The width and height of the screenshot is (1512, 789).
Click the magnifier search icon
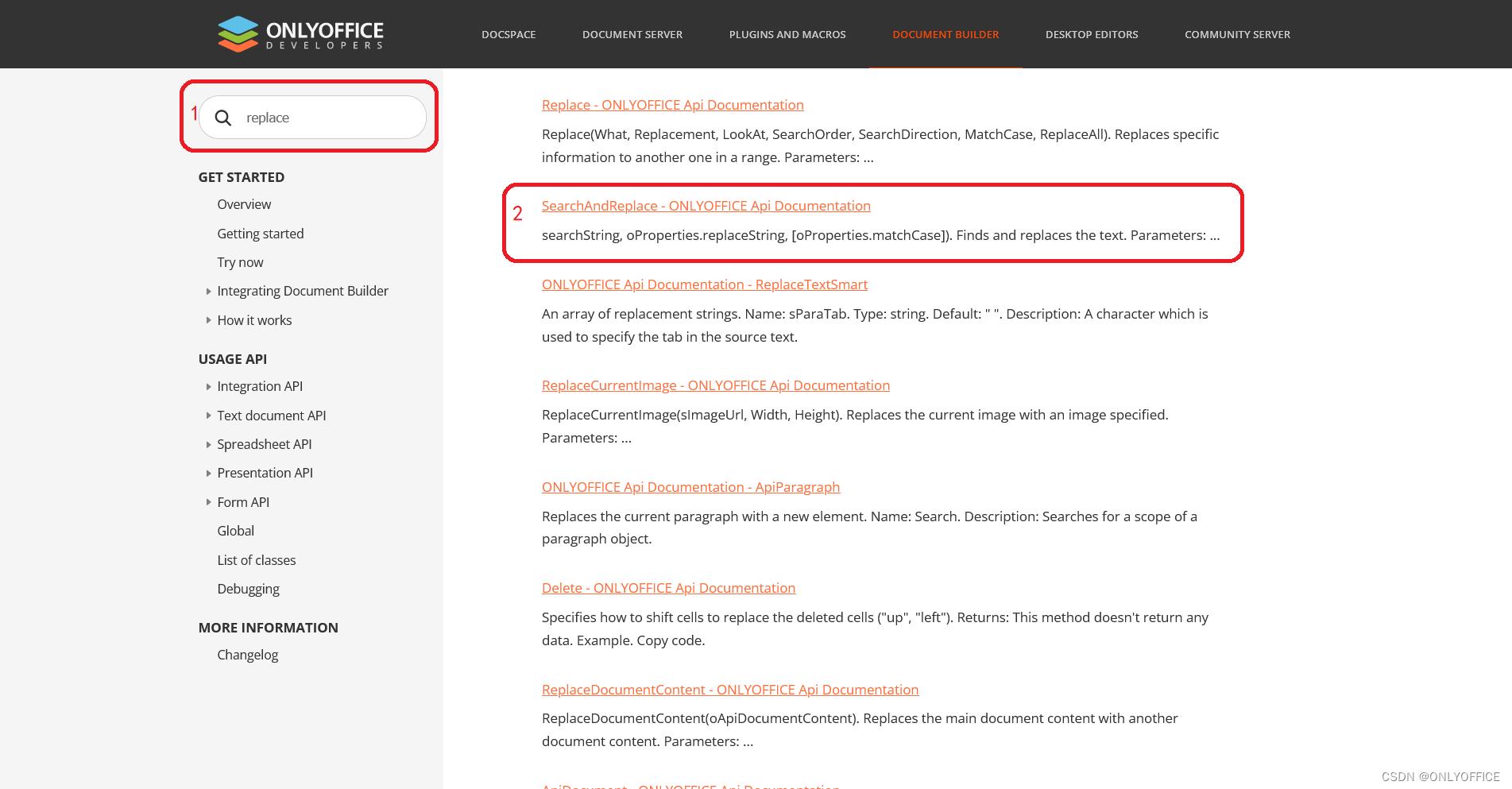(223, 118)
